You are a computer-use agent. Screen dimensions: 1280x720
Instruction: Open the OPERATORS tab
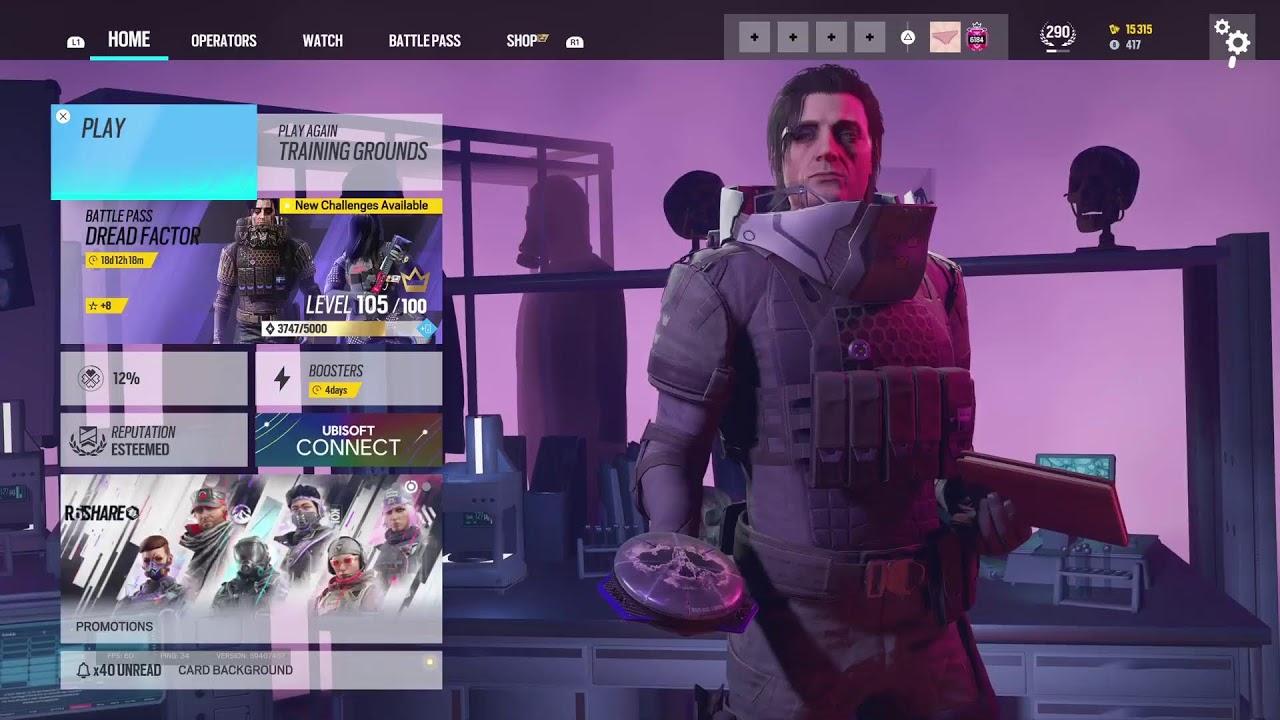coord(224,41)
